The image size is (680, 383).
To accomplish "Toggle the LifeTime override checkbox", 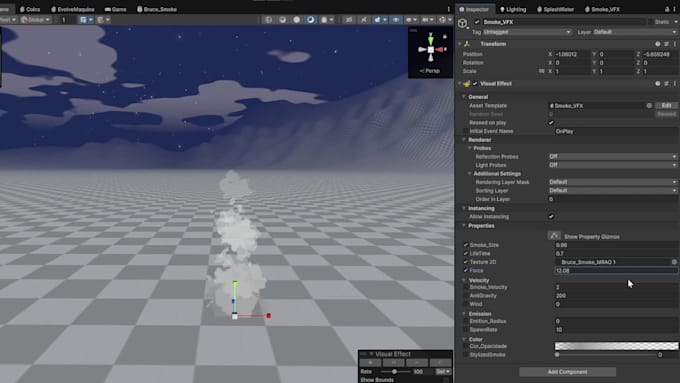I will pyautogui.click(x=466, y=254).
